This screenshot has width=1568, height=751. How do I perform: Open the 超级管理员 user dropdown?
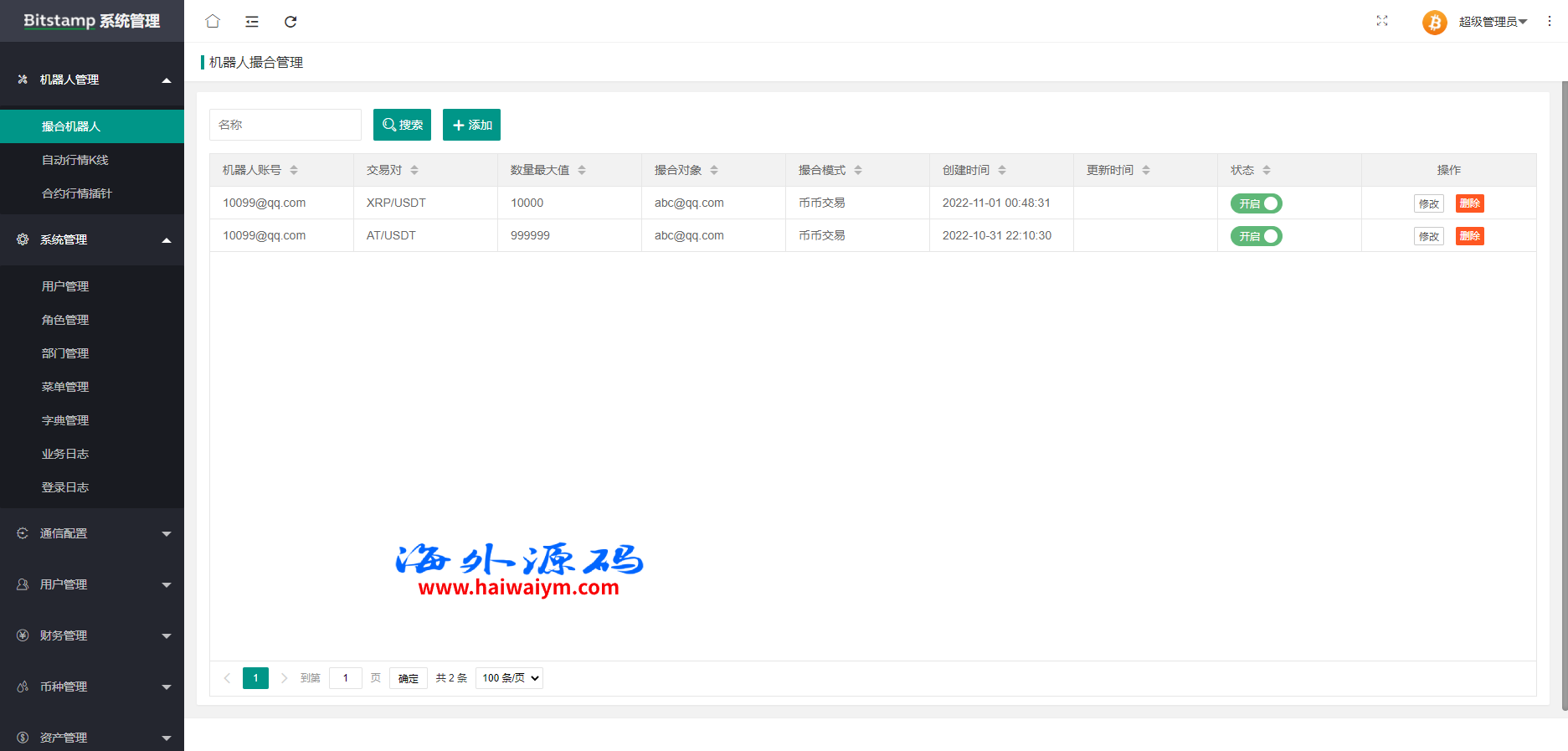click(1492, 22)
